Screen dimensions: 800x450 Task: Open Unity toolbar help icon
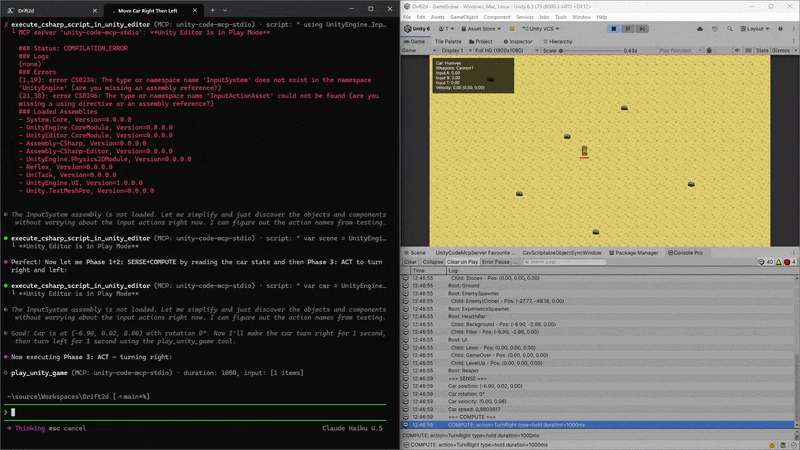[x=780, y=29]
